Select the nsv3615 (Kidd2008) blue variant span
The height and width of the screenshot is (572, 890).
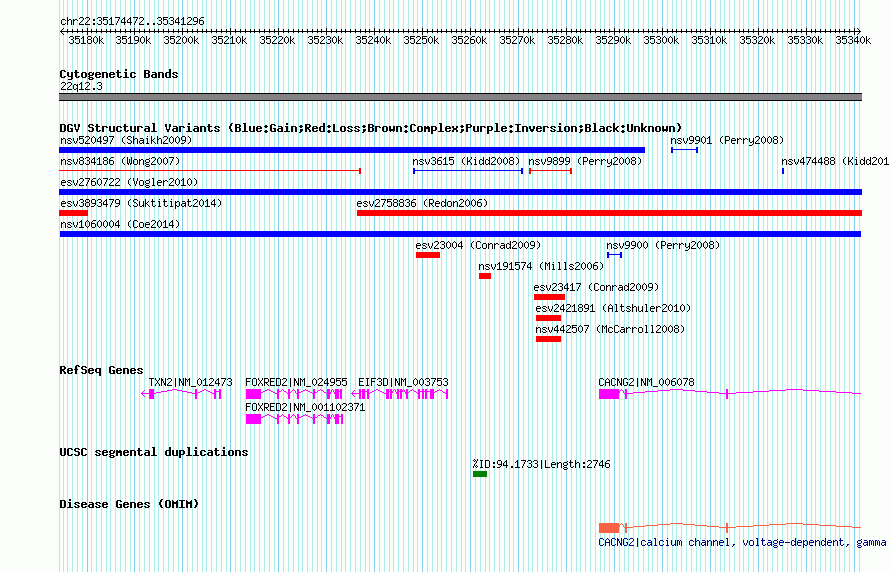point(468,171)
